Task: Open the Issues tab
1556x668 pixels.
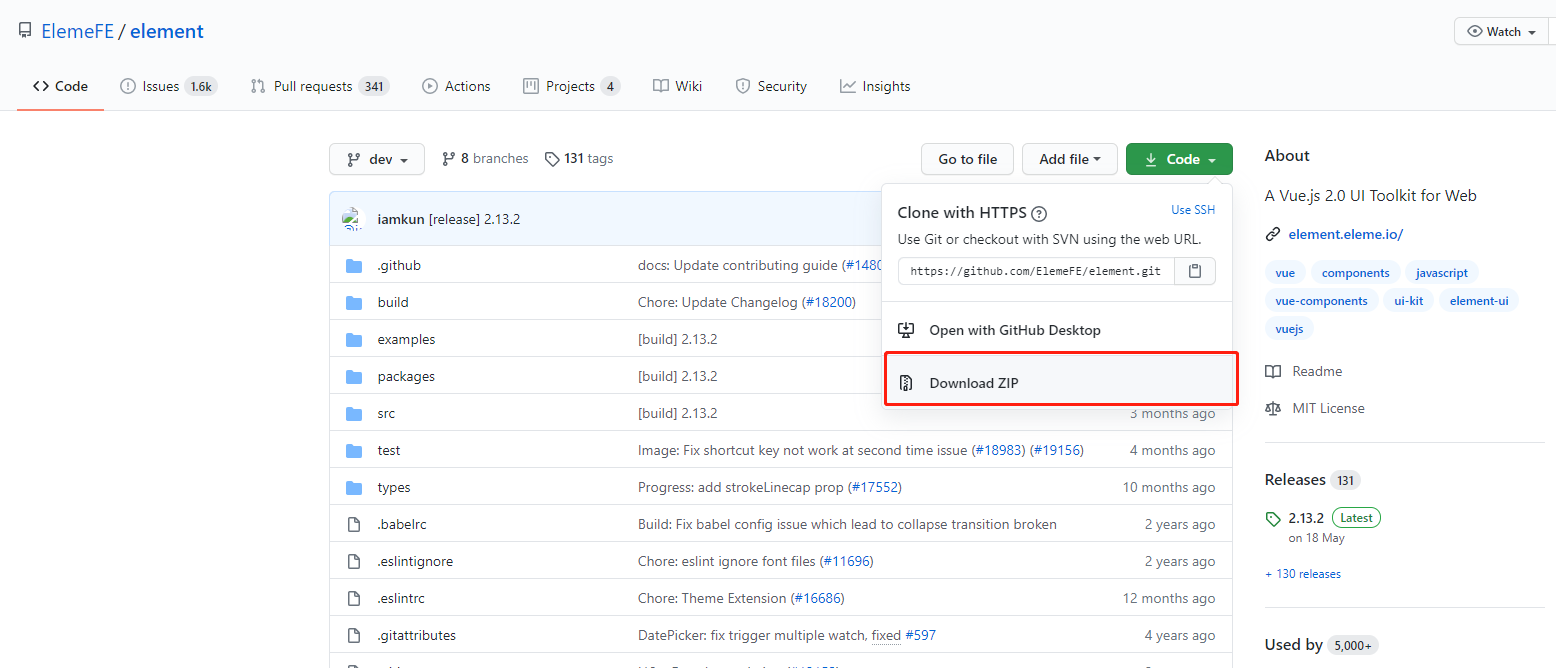Action: pyautogui.click(x=168, y=86)
